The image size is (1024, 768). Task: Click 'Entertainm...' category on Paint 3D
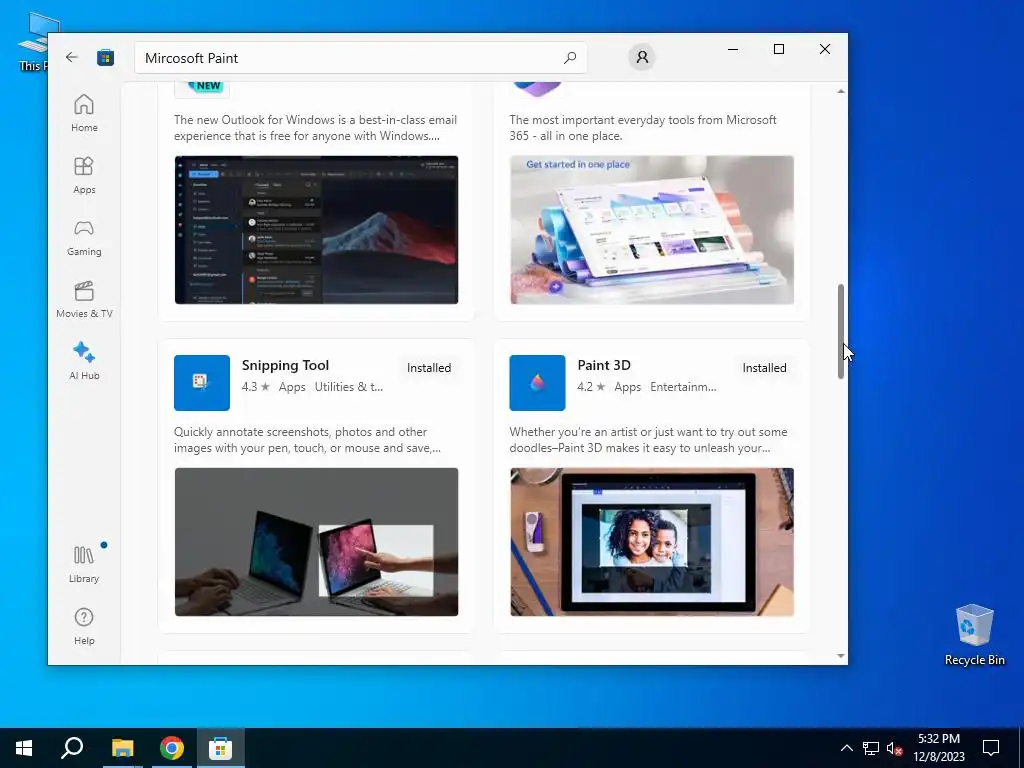[x=683, y=387]
